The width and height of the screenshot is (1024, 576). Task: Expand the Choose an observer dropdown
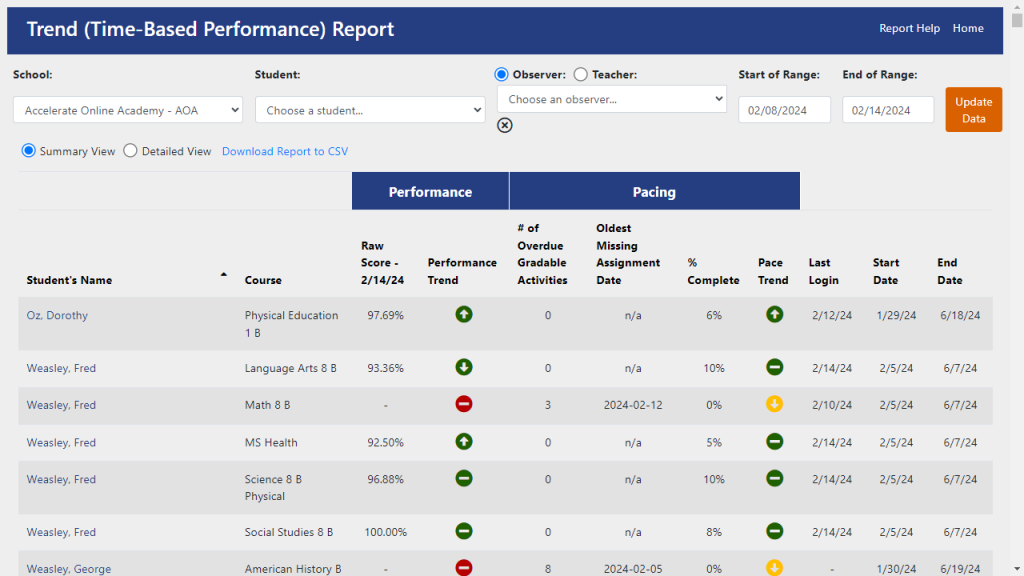pos(612,99)
